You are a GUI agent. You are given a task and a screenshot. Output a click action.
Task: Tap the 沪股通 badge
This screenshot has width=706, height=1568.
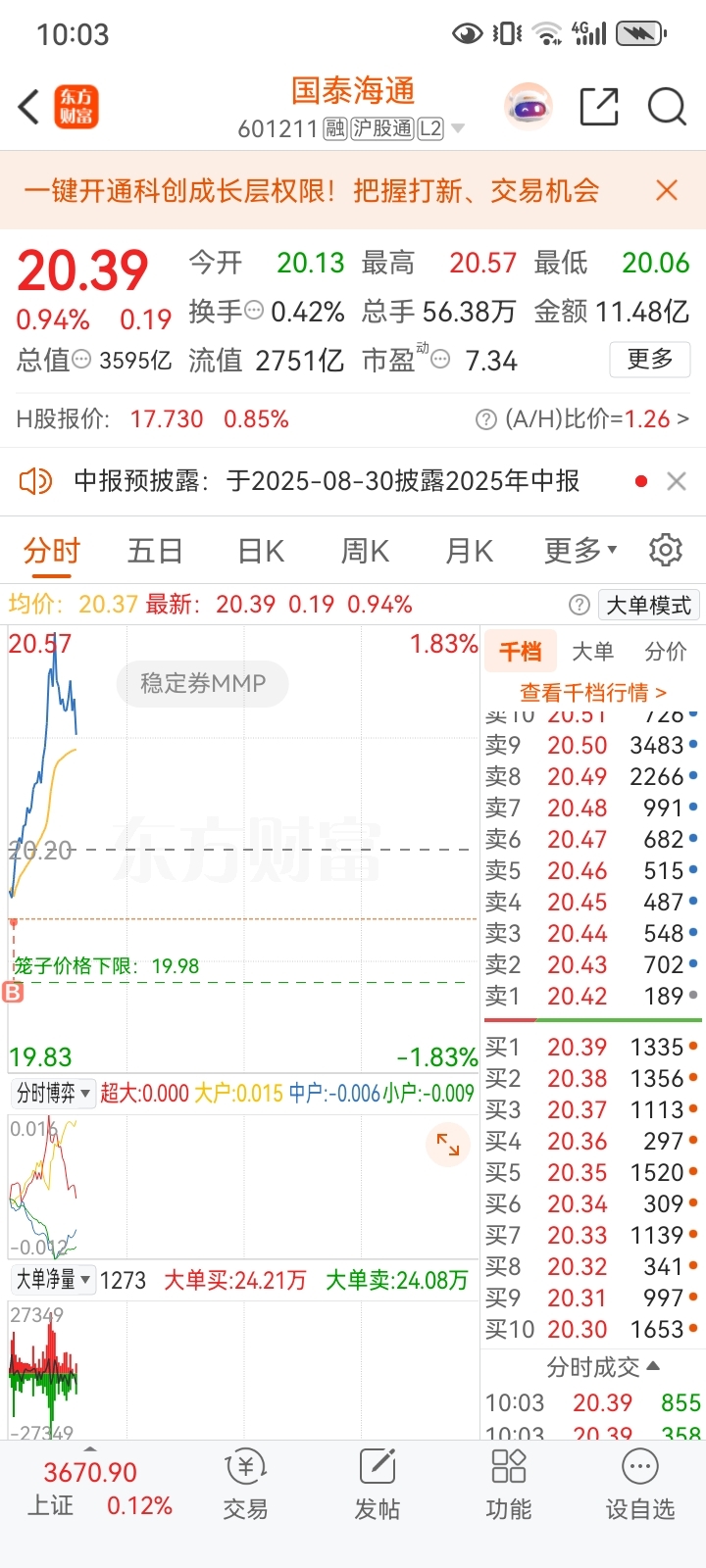(x=382, y=128)
